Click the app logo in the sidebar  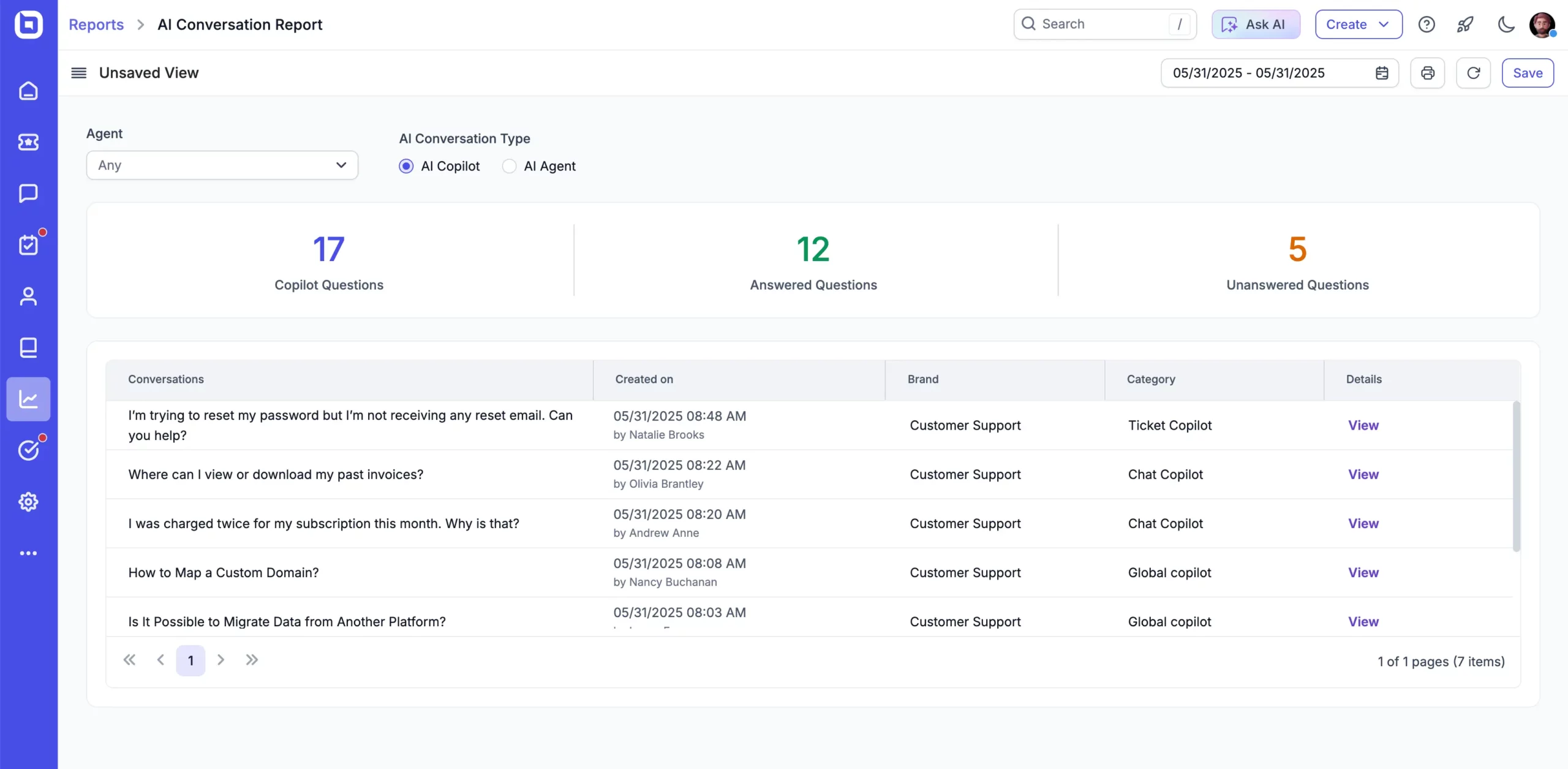click(x=28, y=25)
